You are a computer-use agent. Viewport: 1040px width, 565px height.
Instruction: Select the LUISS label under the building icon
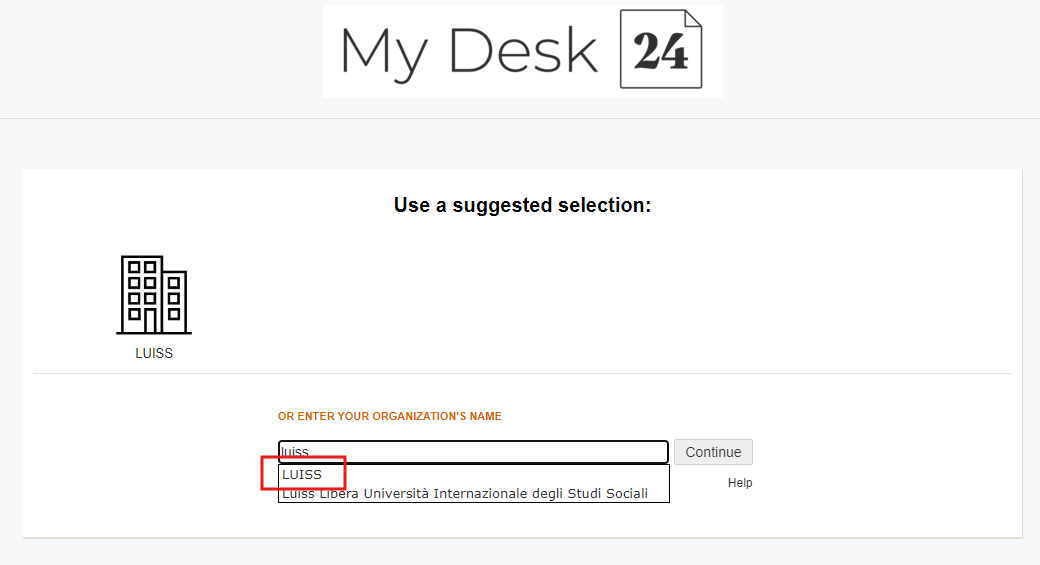coord(154,353)
